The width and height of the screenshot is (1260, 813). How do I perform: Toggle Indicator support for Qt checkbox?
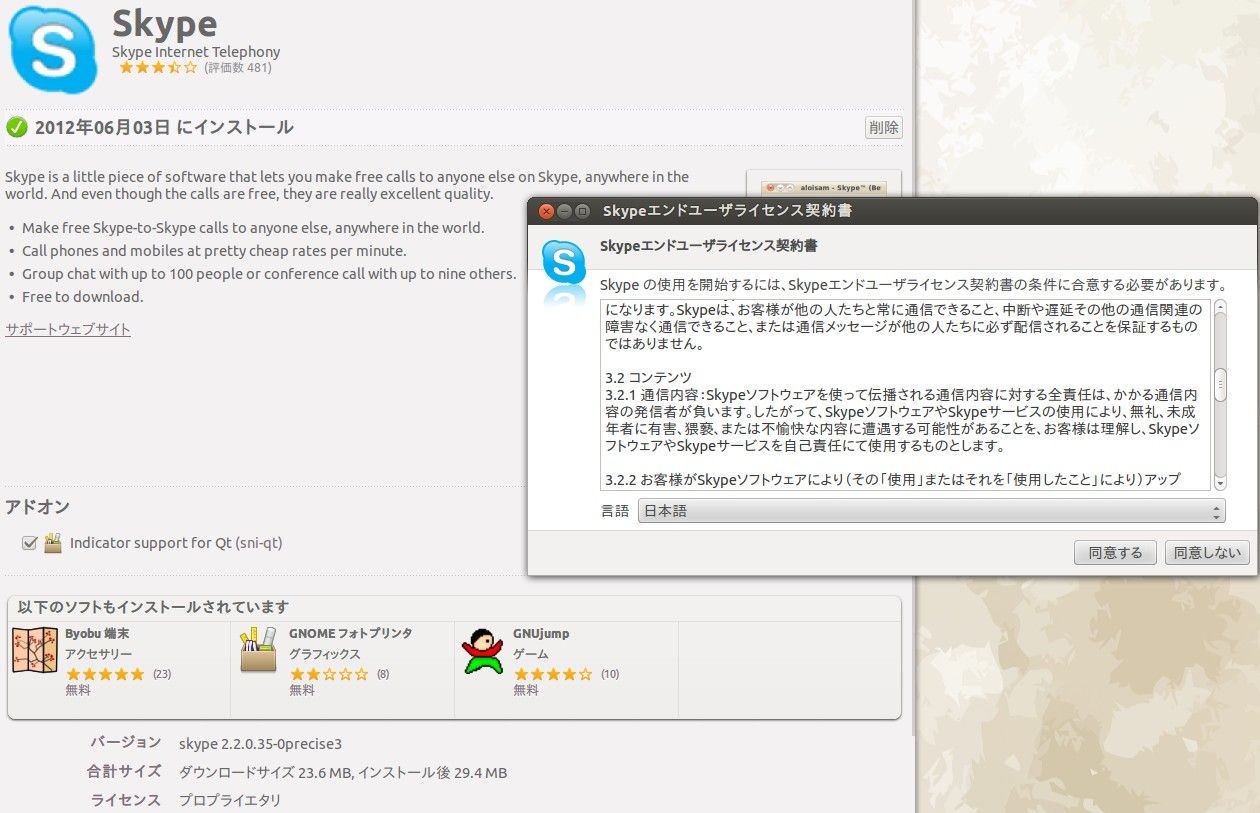29,543
